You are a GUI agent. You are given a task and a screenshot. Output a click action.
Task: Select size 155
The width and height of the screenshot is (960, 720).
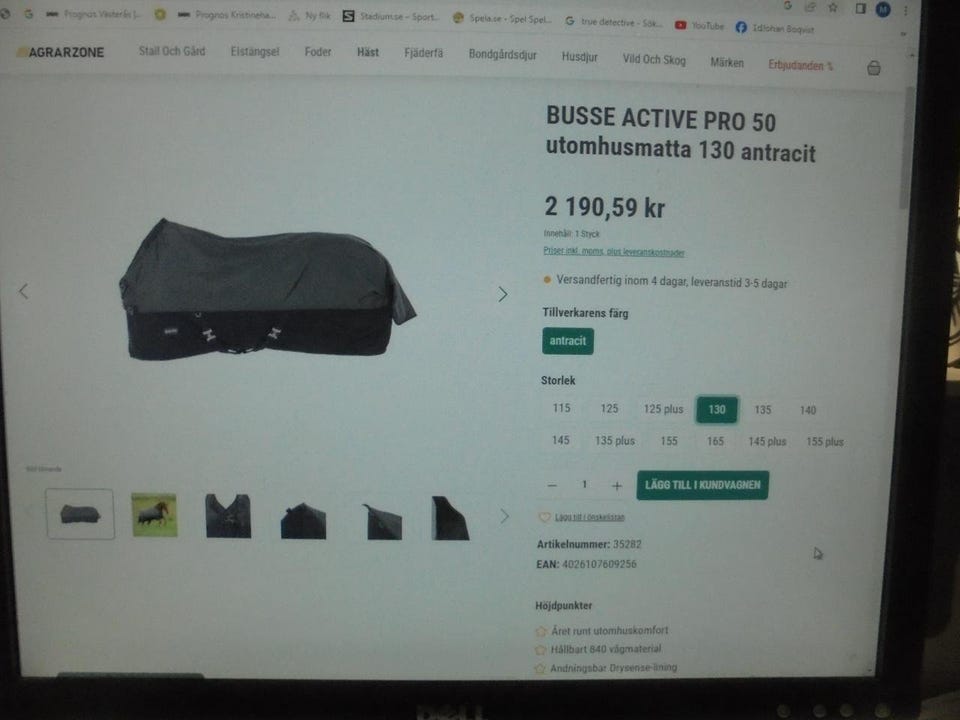669,441
